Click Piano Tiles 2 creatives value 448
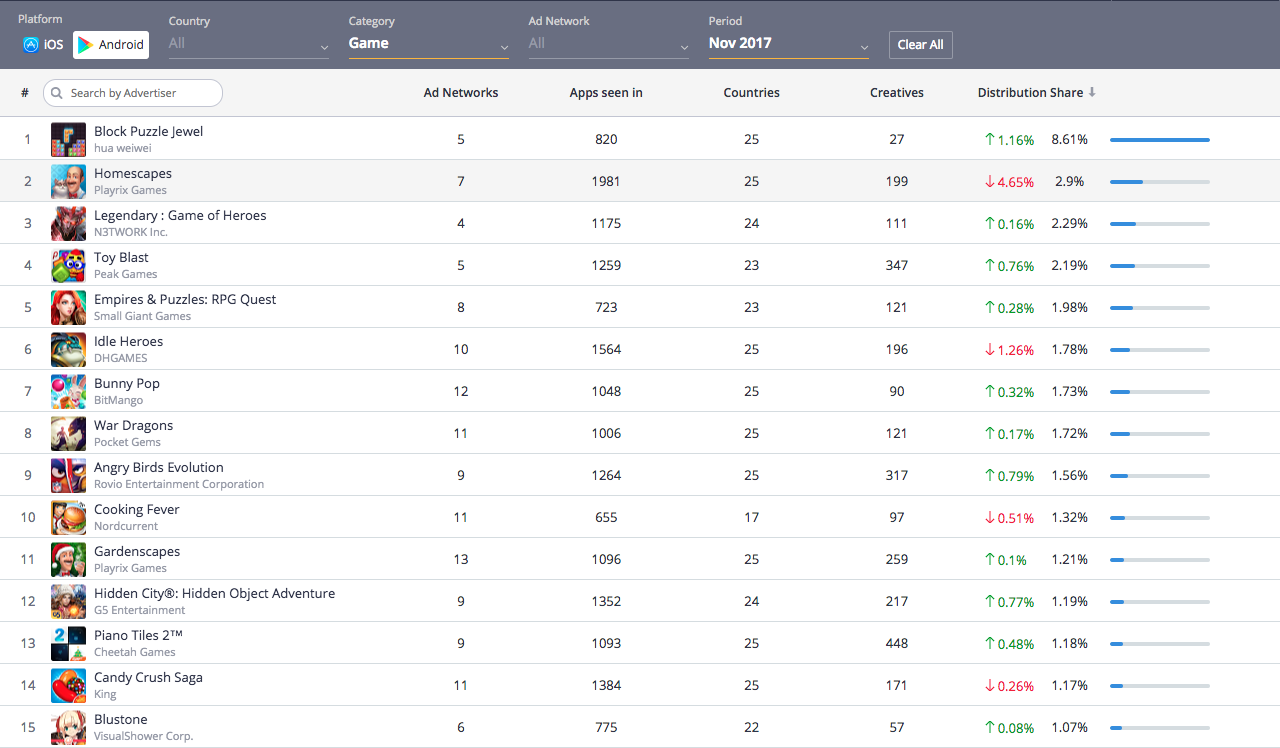 (x=897, y=644)
